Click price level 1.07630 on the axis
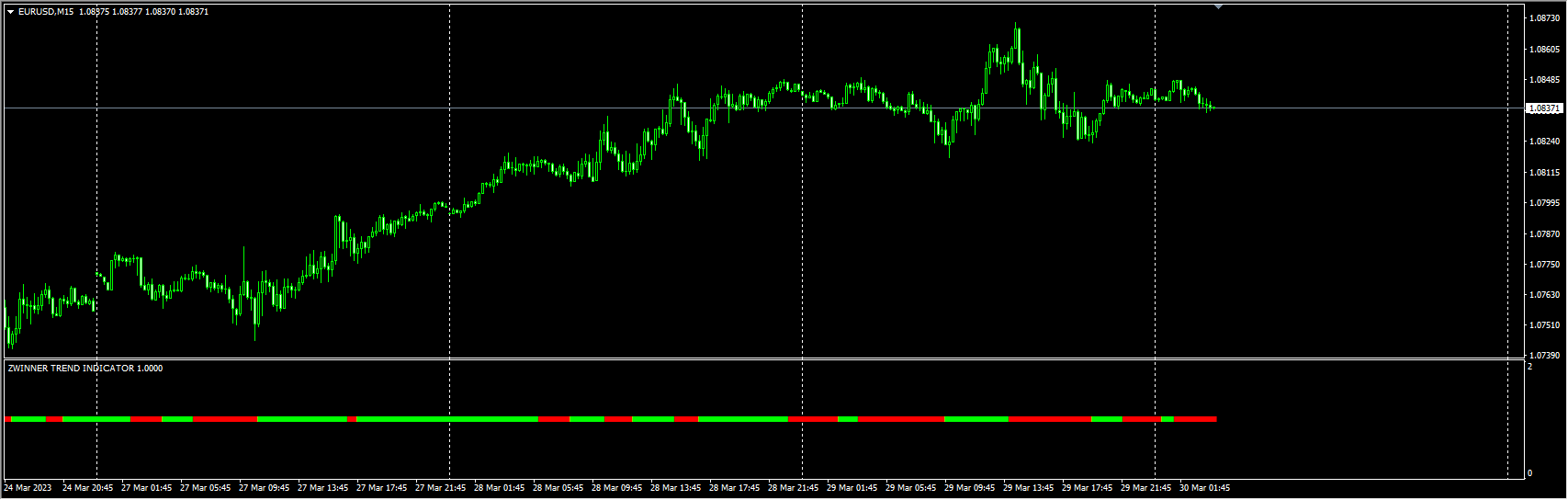Screen dimensions: 1568x500 pyautogui.click(x=1544, y=295)
